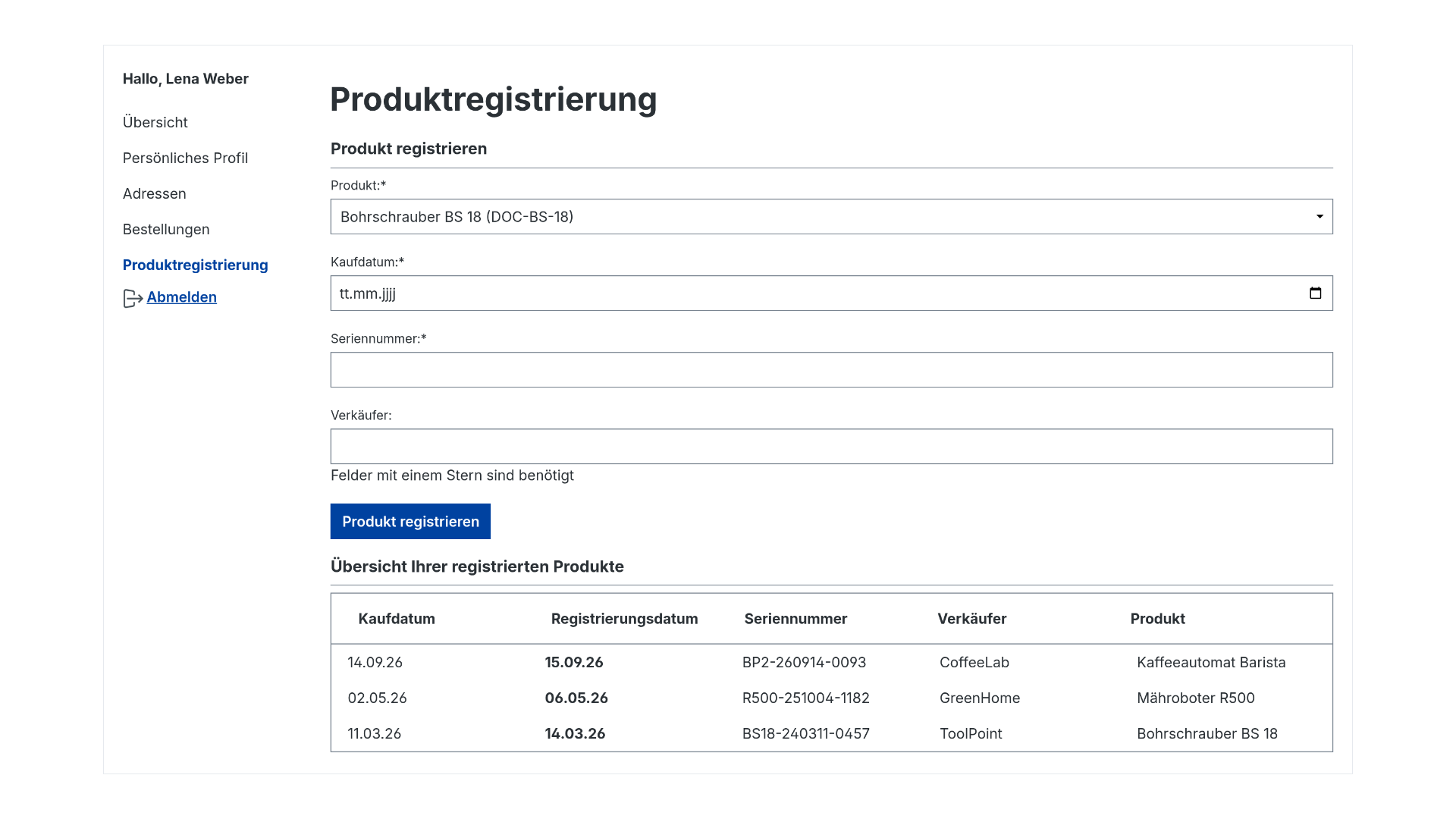
Task: Expand the Produkt dropdown showing Bohrschrauber BS 18
Action: click(x=831, y=217)
